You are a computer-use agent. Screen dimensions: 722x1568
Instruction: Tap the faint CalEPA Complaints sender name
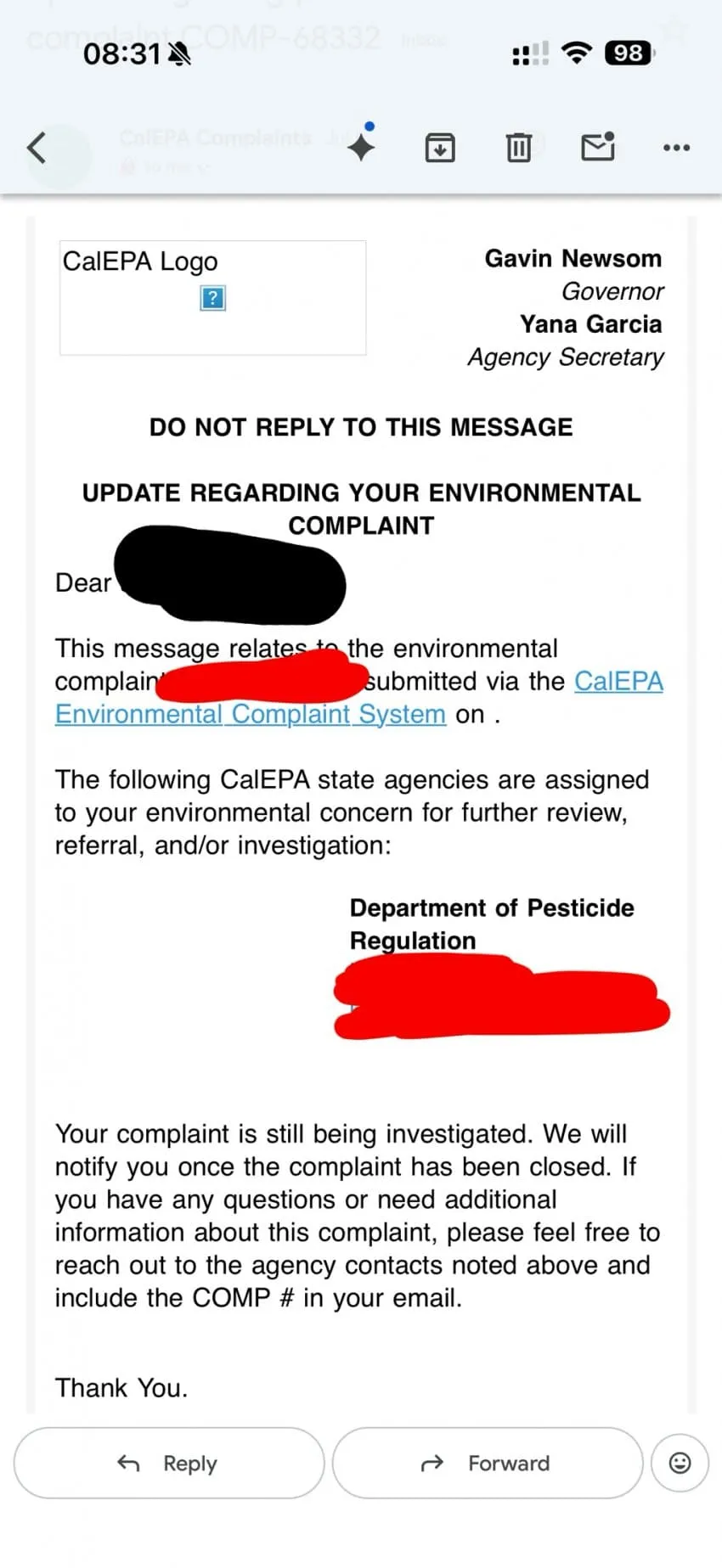(x=215, y=138)
